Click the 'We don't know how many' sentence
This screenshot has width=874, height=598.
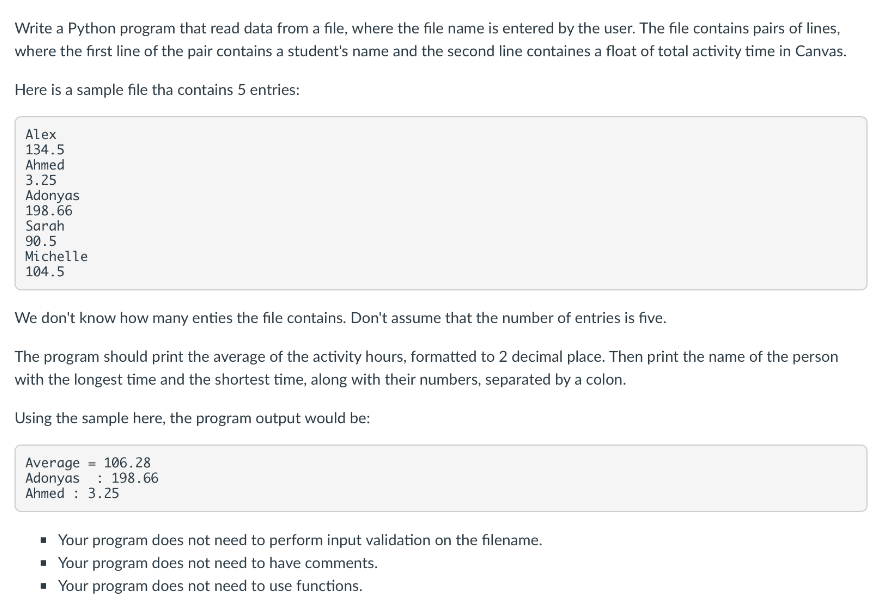341,318
